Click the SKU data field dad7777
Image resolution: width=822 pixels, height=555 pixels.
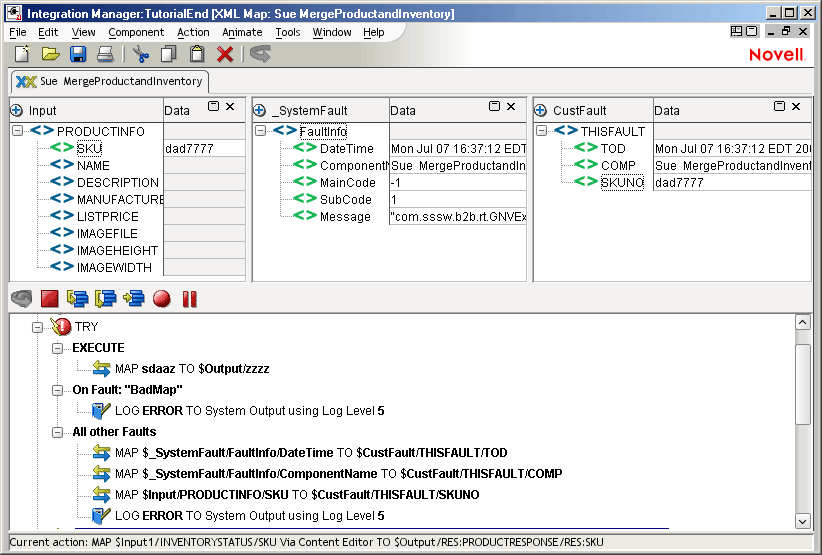tap(203, 149)
